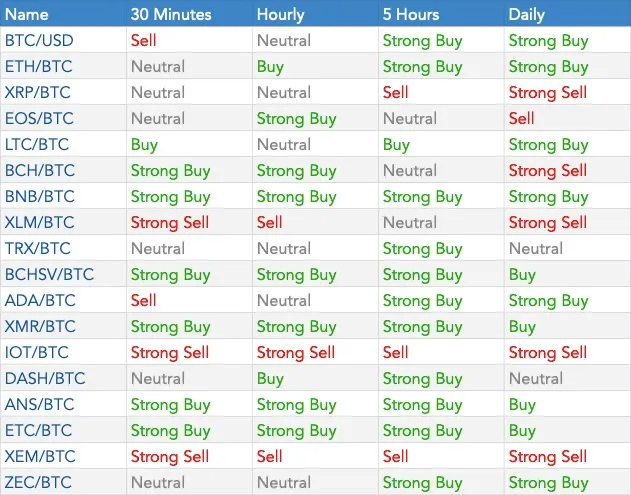Open the XMR/BTC pair
631x495 pixels.
[40, 326]
